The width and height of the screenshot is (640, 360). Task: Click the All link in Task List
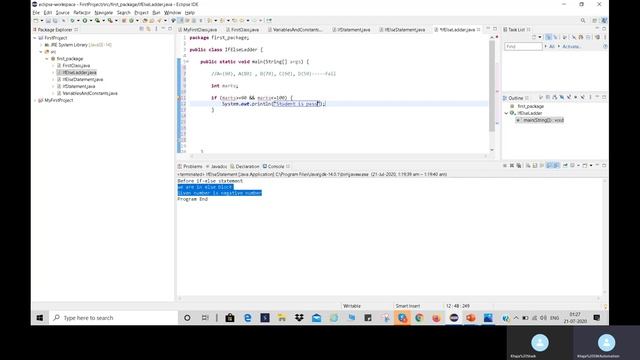552,47
